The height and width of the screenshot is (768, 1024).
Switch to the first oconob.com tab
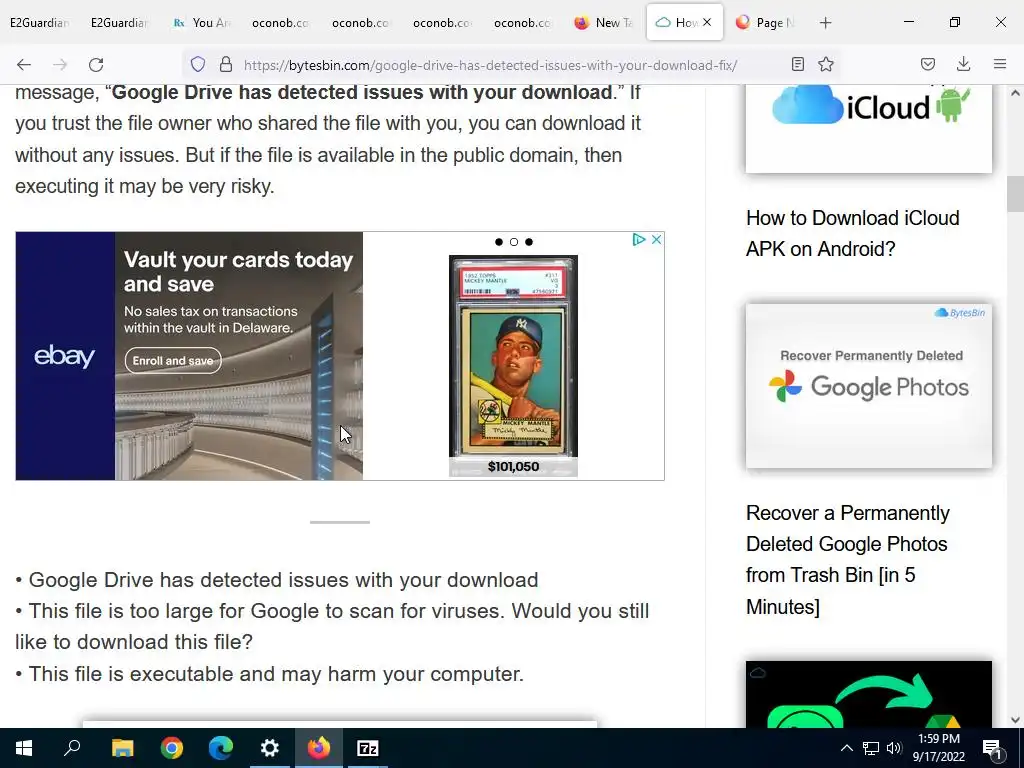(281, 23)
